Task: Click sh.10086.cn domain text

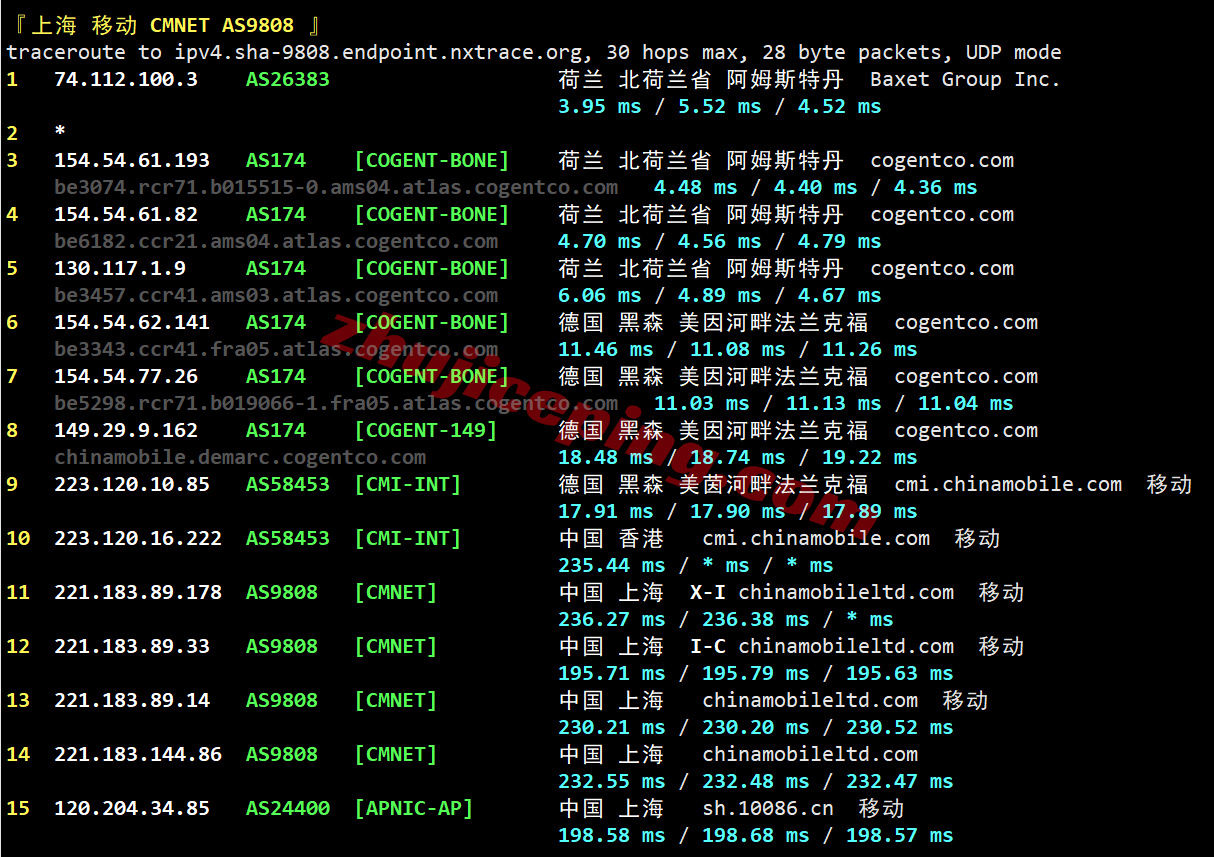Action: point(768,808)
